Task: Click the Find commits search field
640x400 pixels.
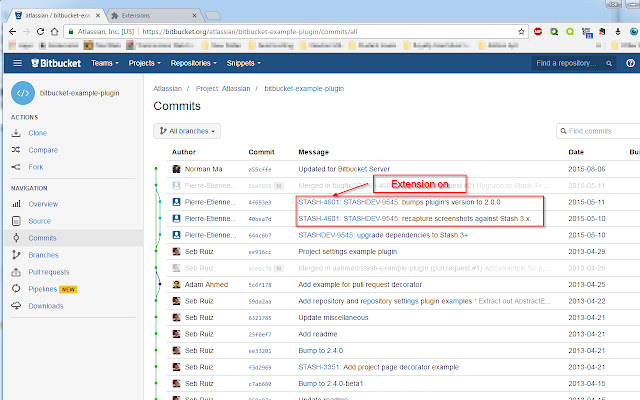Action: [598, 131]
